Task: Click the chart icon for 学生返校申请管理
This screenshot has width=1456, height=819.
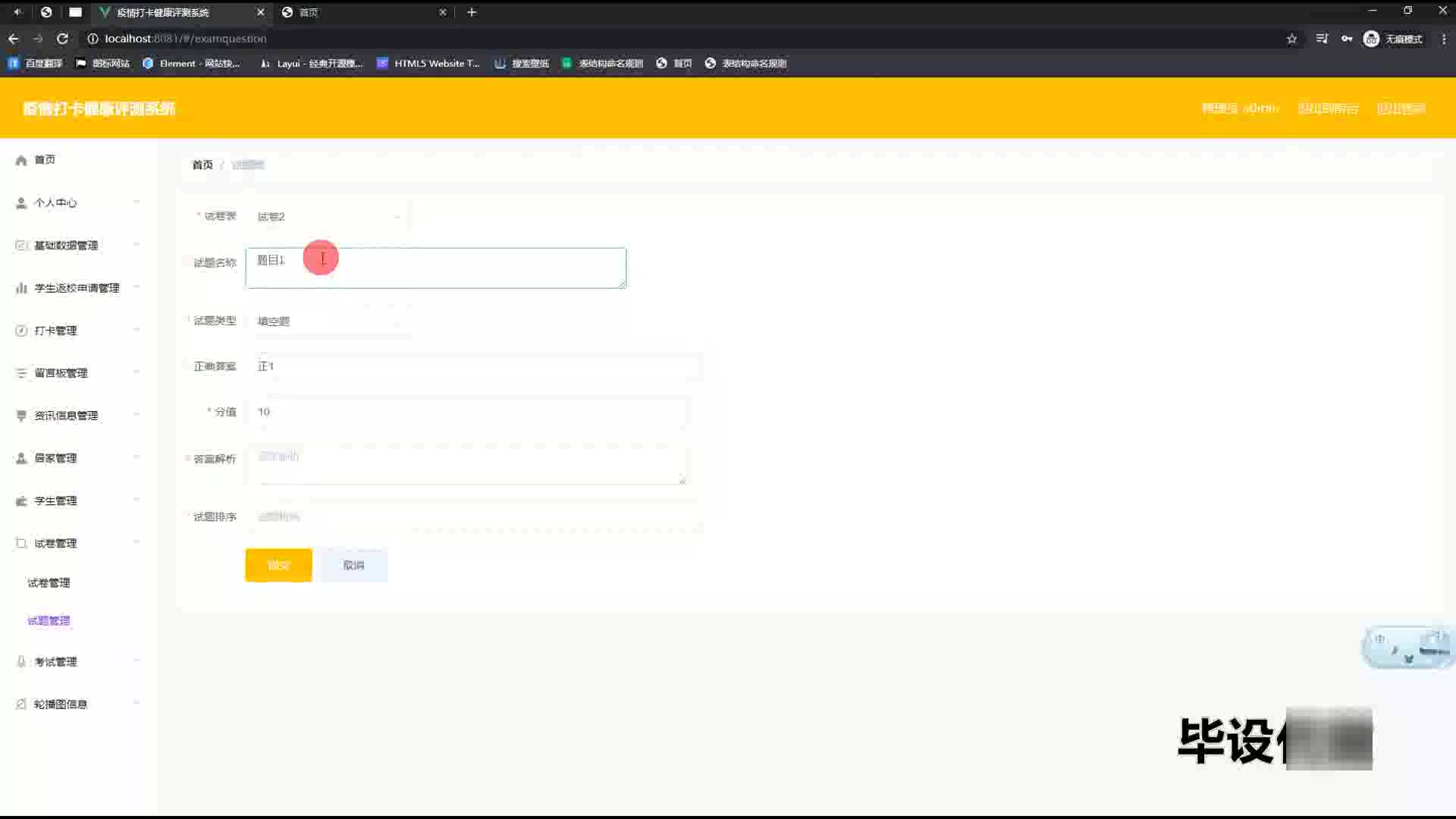Action: [21, 288]
